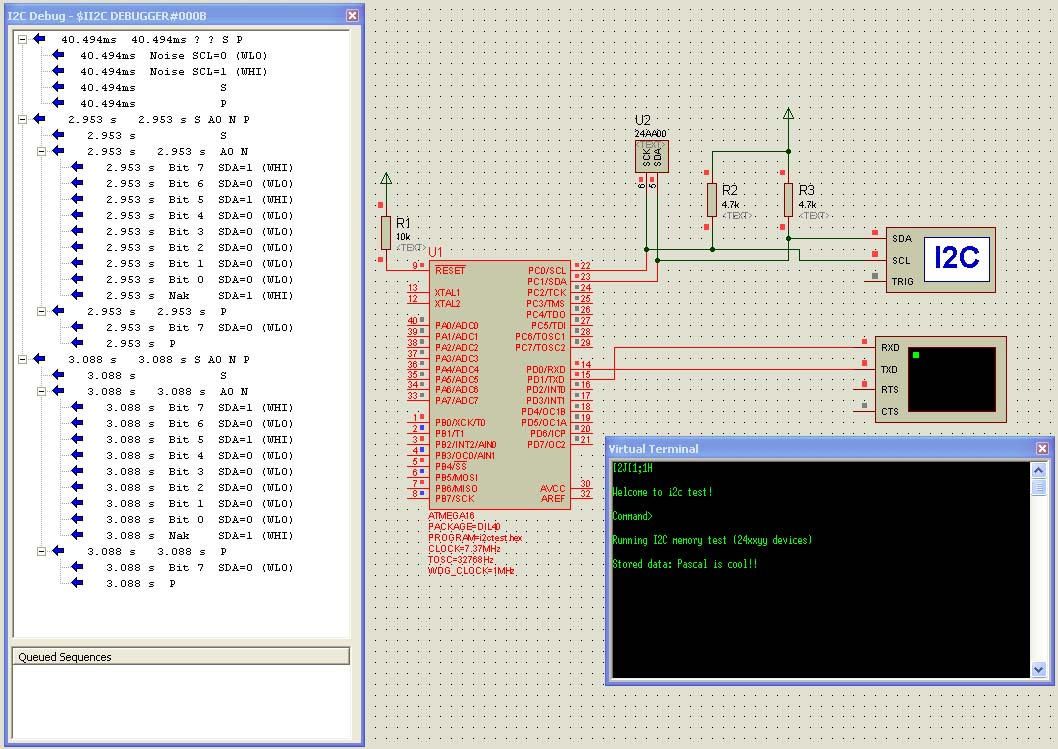1058x749 pixels.
Task: Click the Queued Sequences header
Action: coord(180,657)
